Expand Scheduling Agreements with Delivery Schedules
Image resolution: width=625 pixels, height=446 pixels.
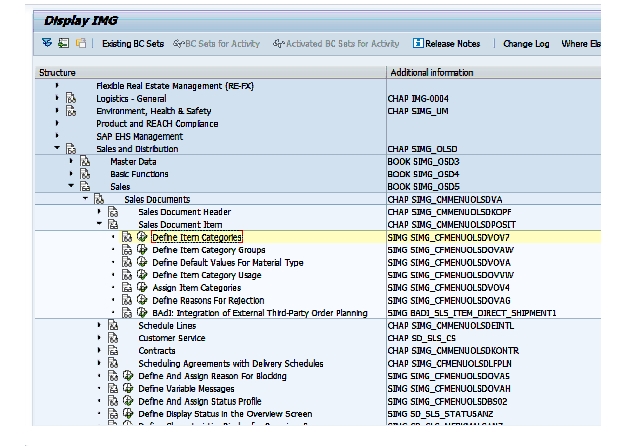(x=99, y=363)
